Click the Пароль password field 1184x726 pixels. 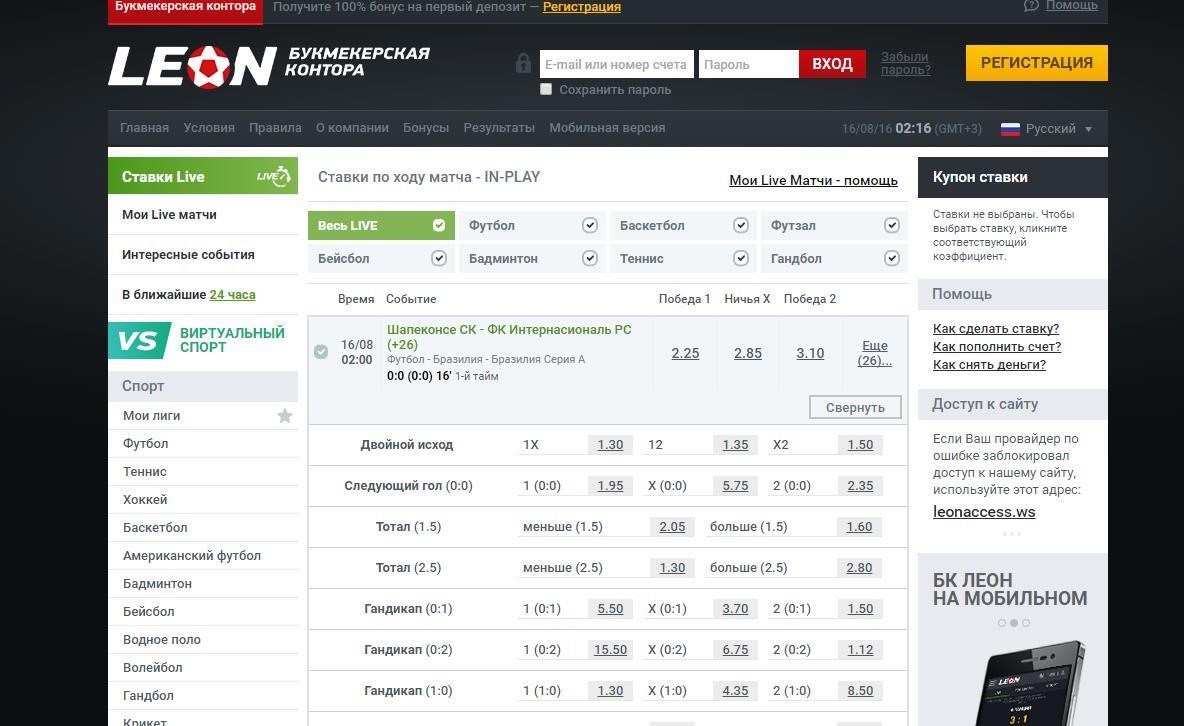click(x=748, y=64)
